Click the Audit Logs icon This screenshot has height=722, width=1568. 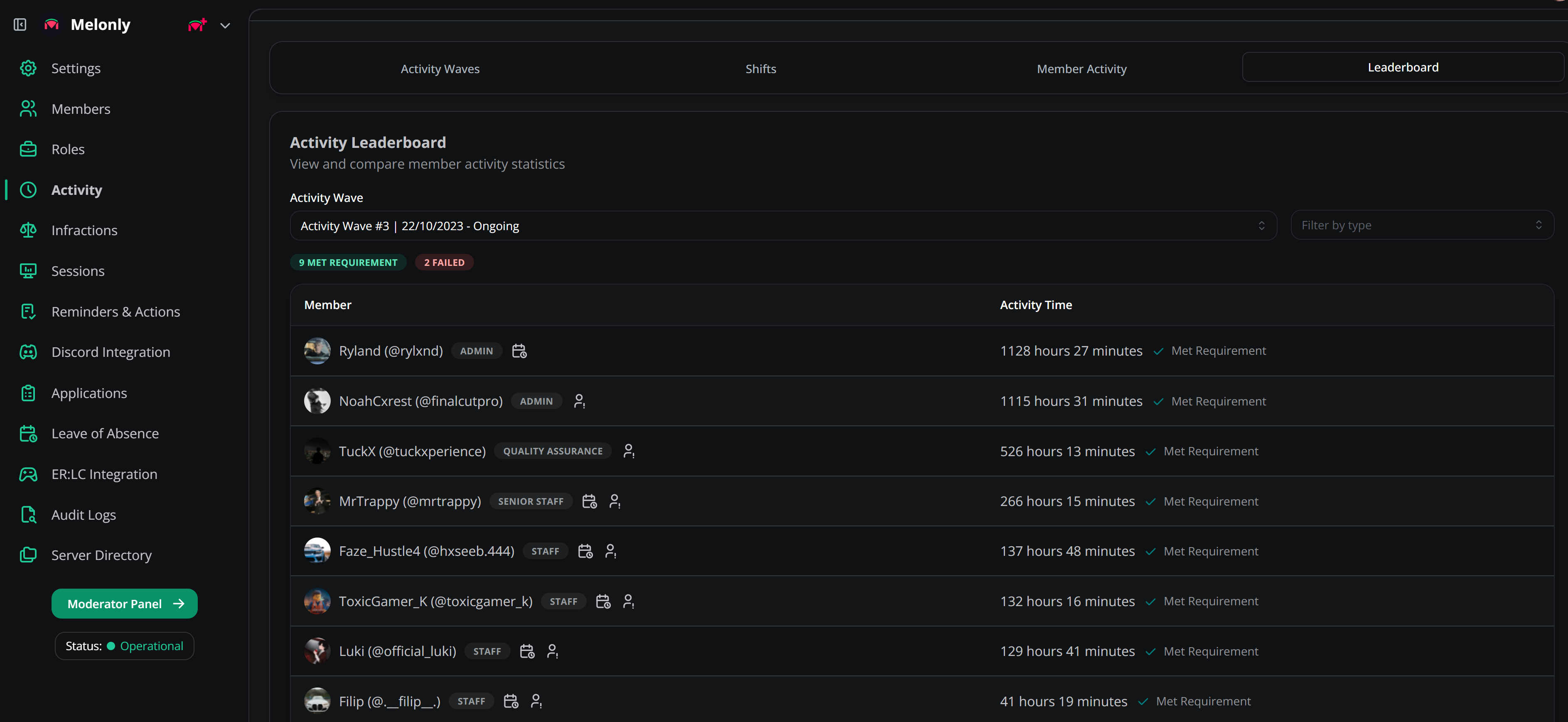28,514
